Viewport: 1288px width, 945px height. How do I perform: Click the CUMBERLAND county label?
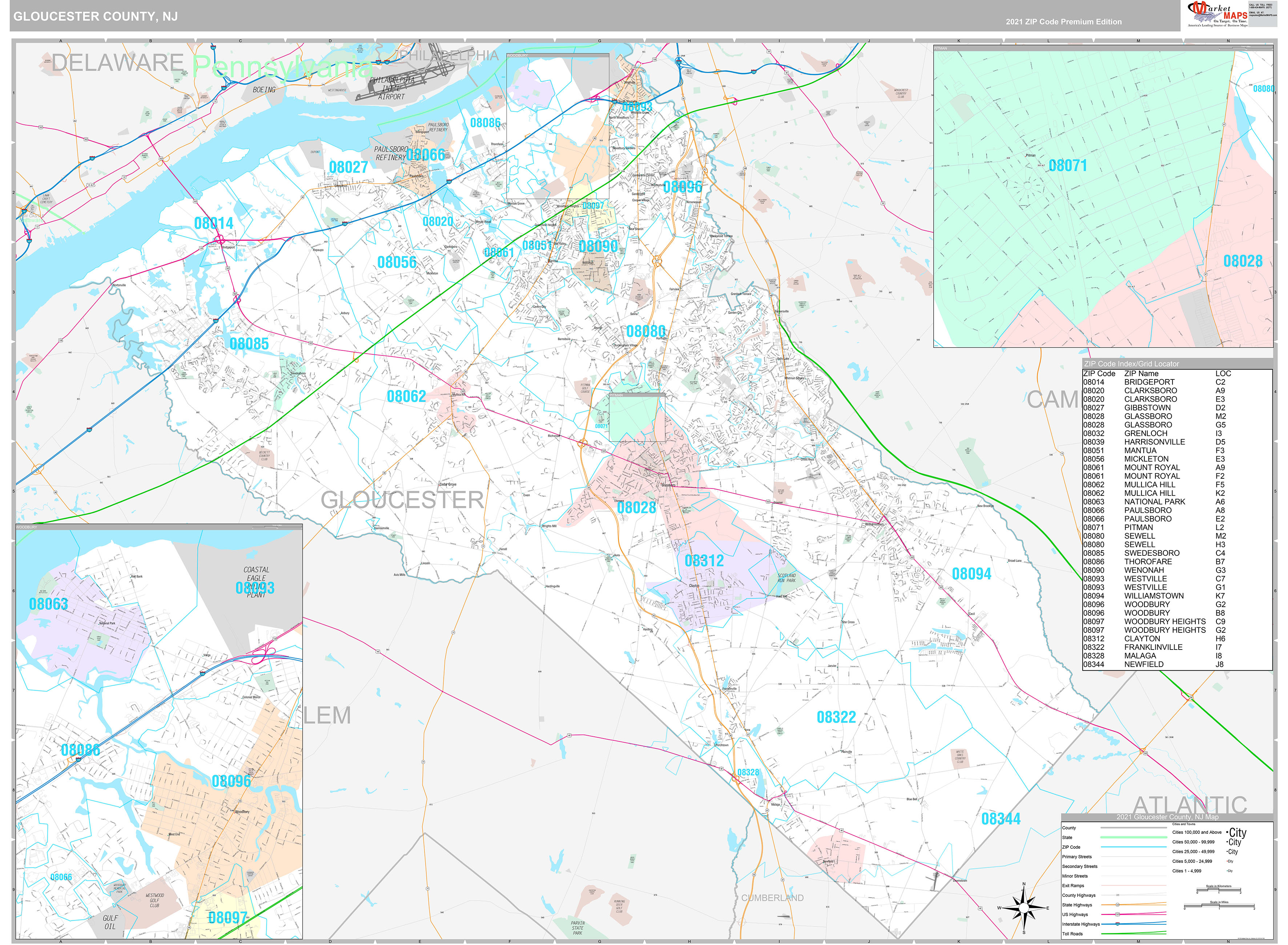773,898
